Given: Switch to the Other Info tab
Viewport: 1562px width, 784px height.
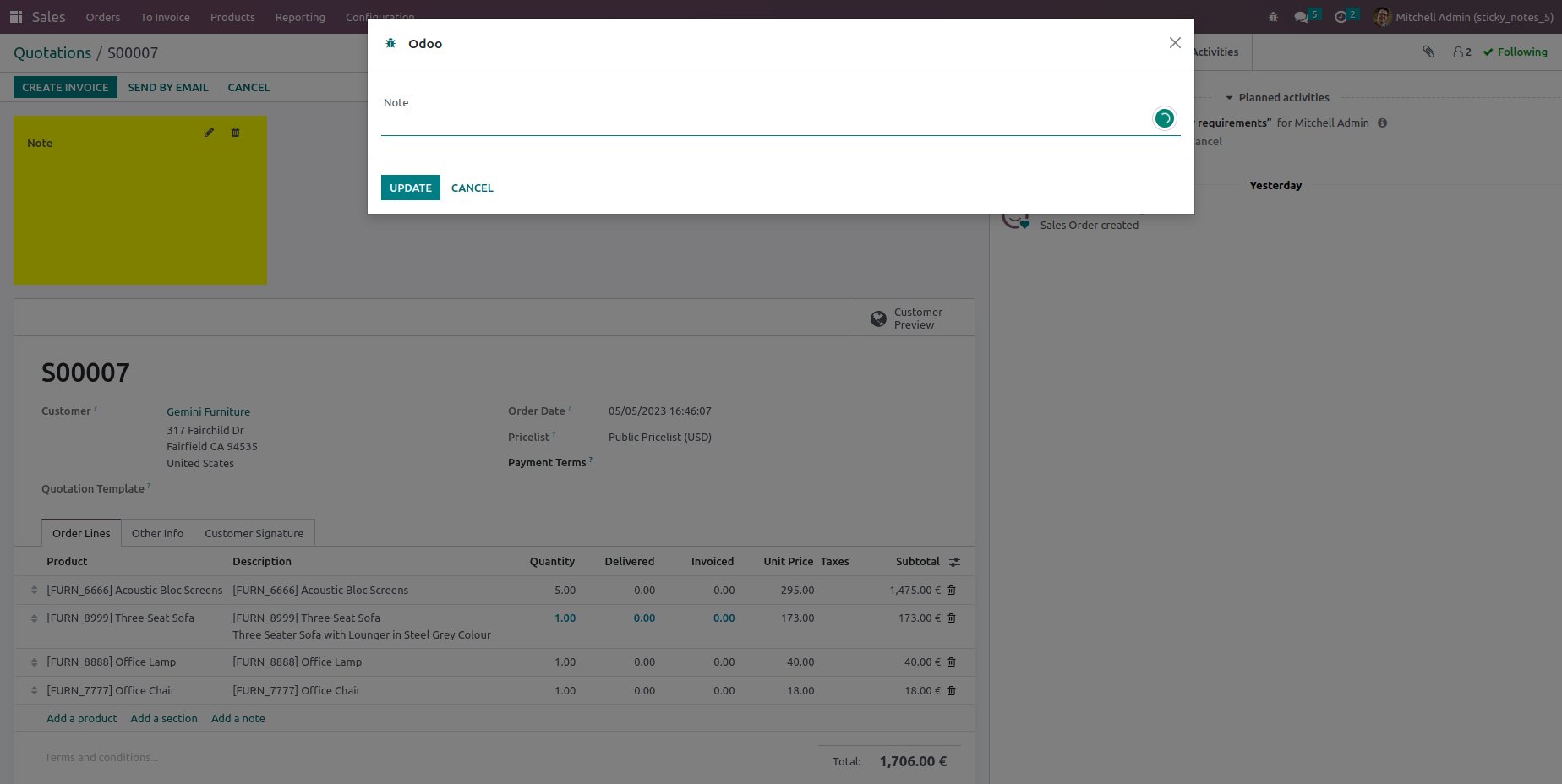Looking at the screenshot, I should click(x=157, y=533).
